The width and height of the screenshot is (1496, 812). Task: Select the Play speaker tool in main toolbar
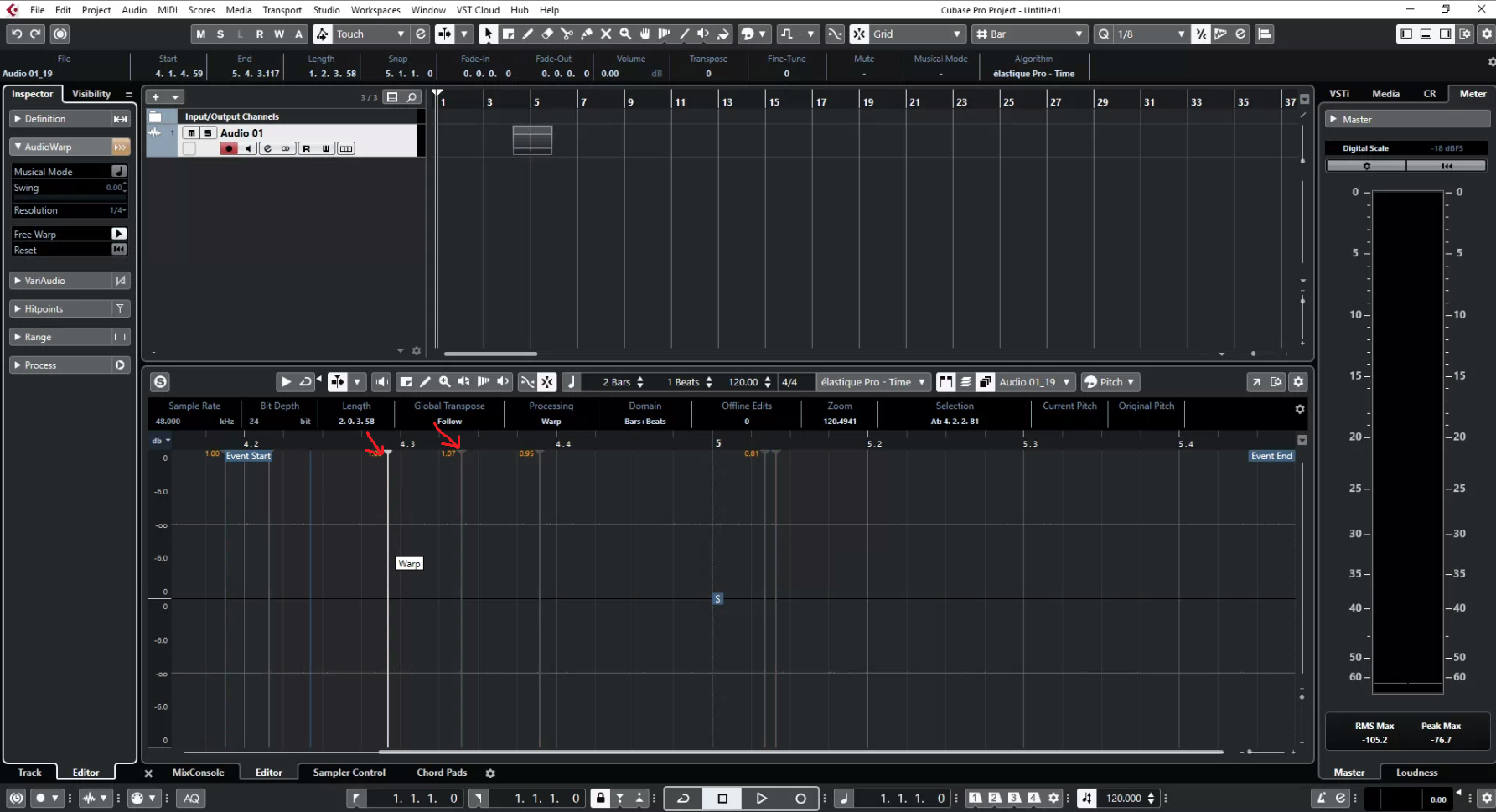703,34
